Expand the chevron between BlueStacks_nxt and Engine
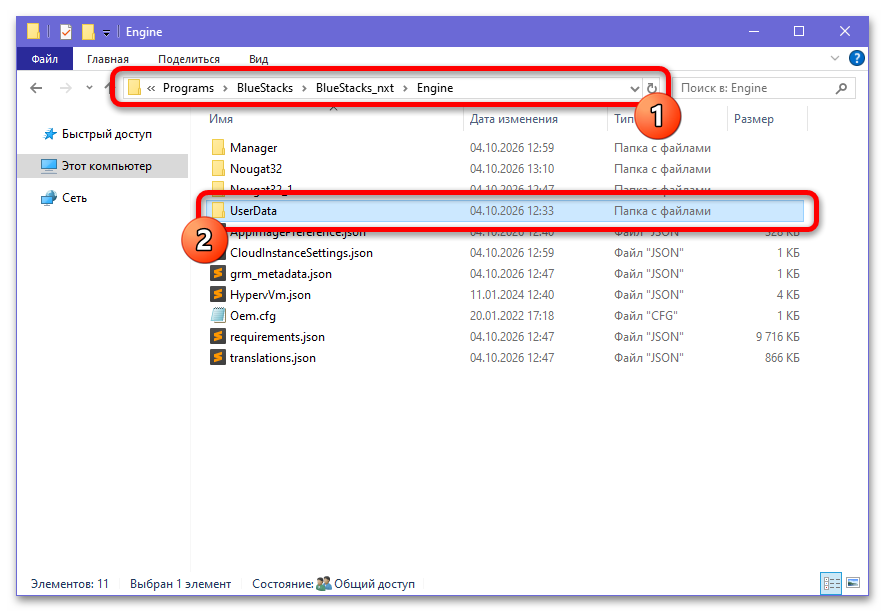 (405, 88)
